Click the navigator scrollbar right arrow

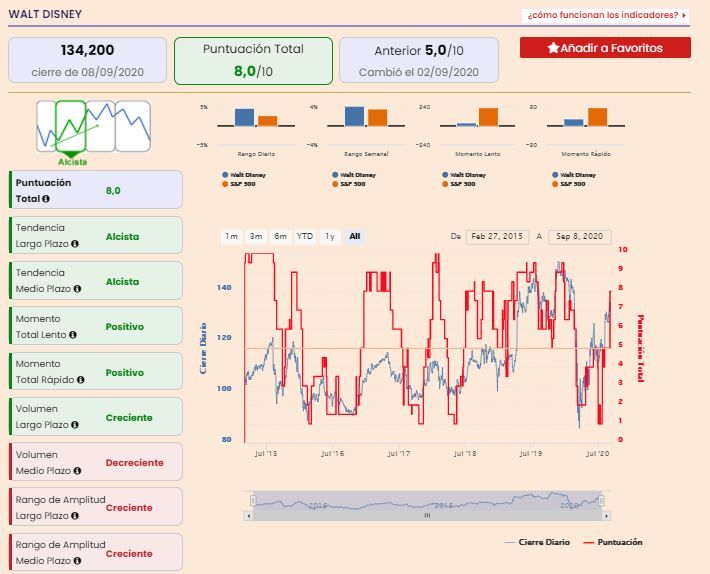pyautogui.click(x=606, y=516)
